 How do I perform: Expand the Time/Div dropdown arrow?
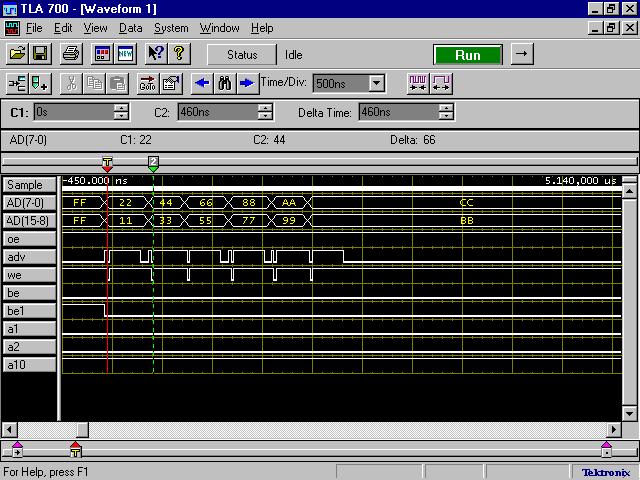[x=377, y=83]
